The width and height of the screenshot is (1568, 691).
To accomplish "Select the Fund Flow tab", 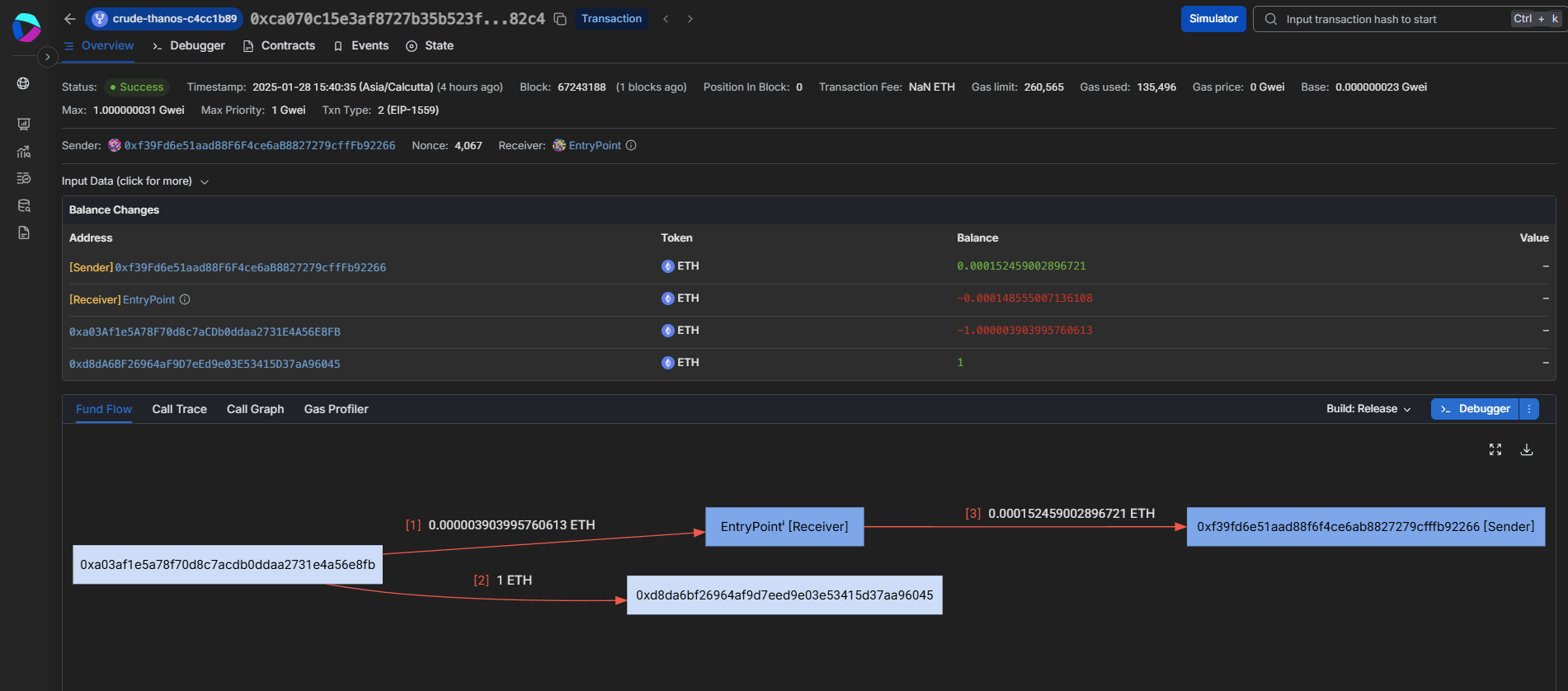I will coord(104,409).
